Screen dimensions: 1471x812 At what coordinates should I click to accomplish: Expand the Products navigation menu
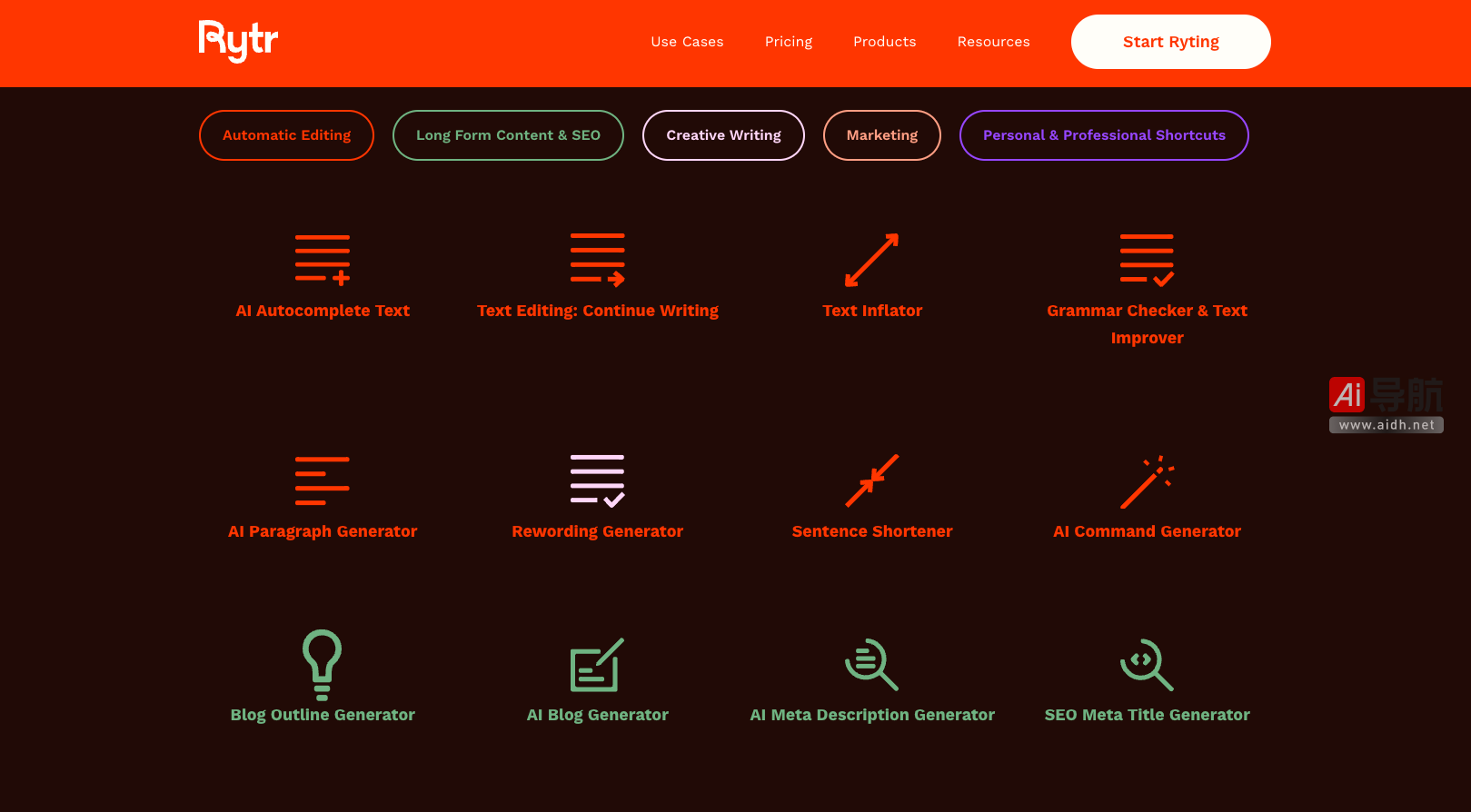[x=884, y=42]
